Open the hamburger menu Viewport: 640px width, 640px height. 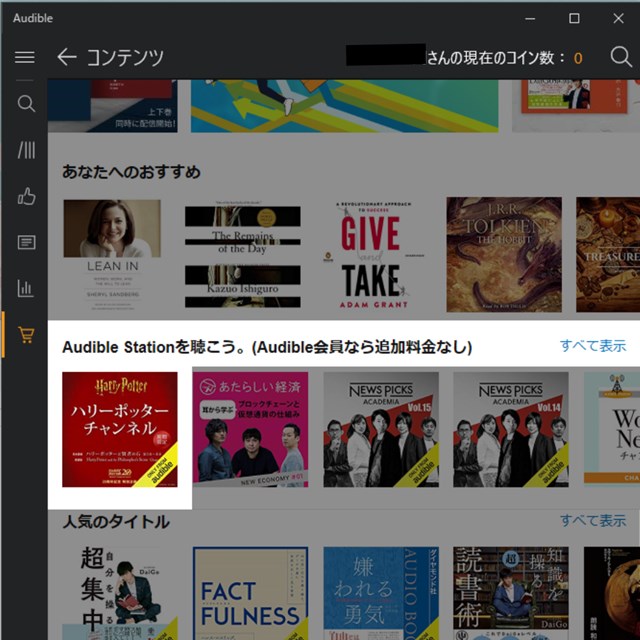(x=24, y=57)
